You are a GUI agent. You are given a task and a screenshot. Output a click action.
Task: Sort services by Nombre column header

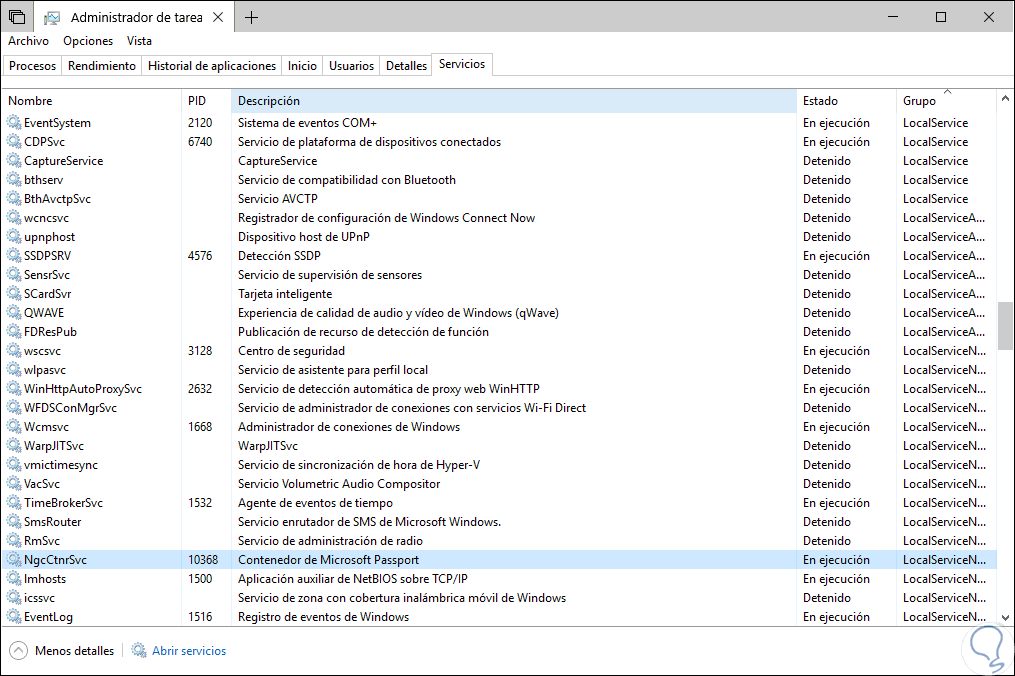coord(92,101)
